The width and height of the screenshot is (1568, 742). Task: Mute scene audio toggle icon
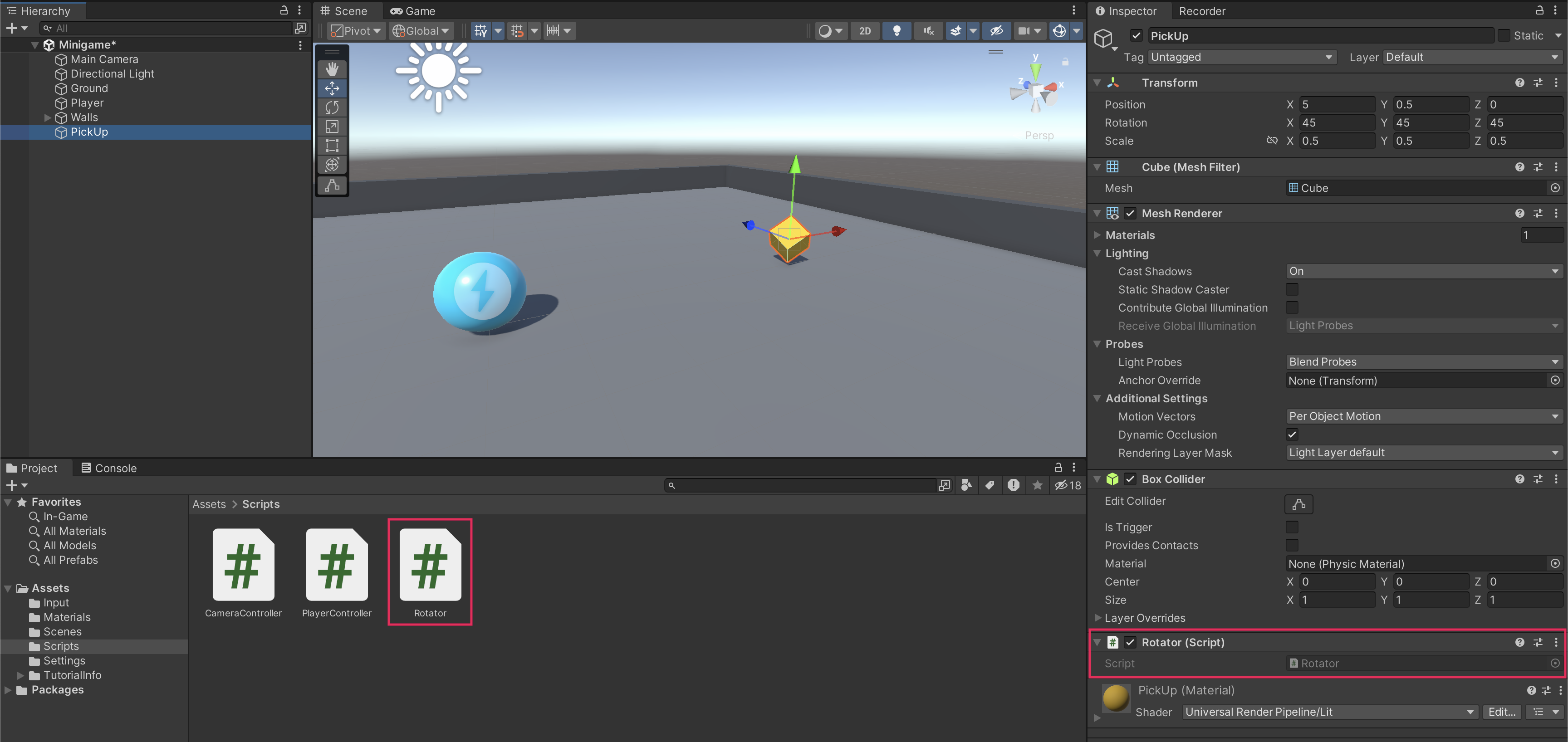[x=928, y=30]
